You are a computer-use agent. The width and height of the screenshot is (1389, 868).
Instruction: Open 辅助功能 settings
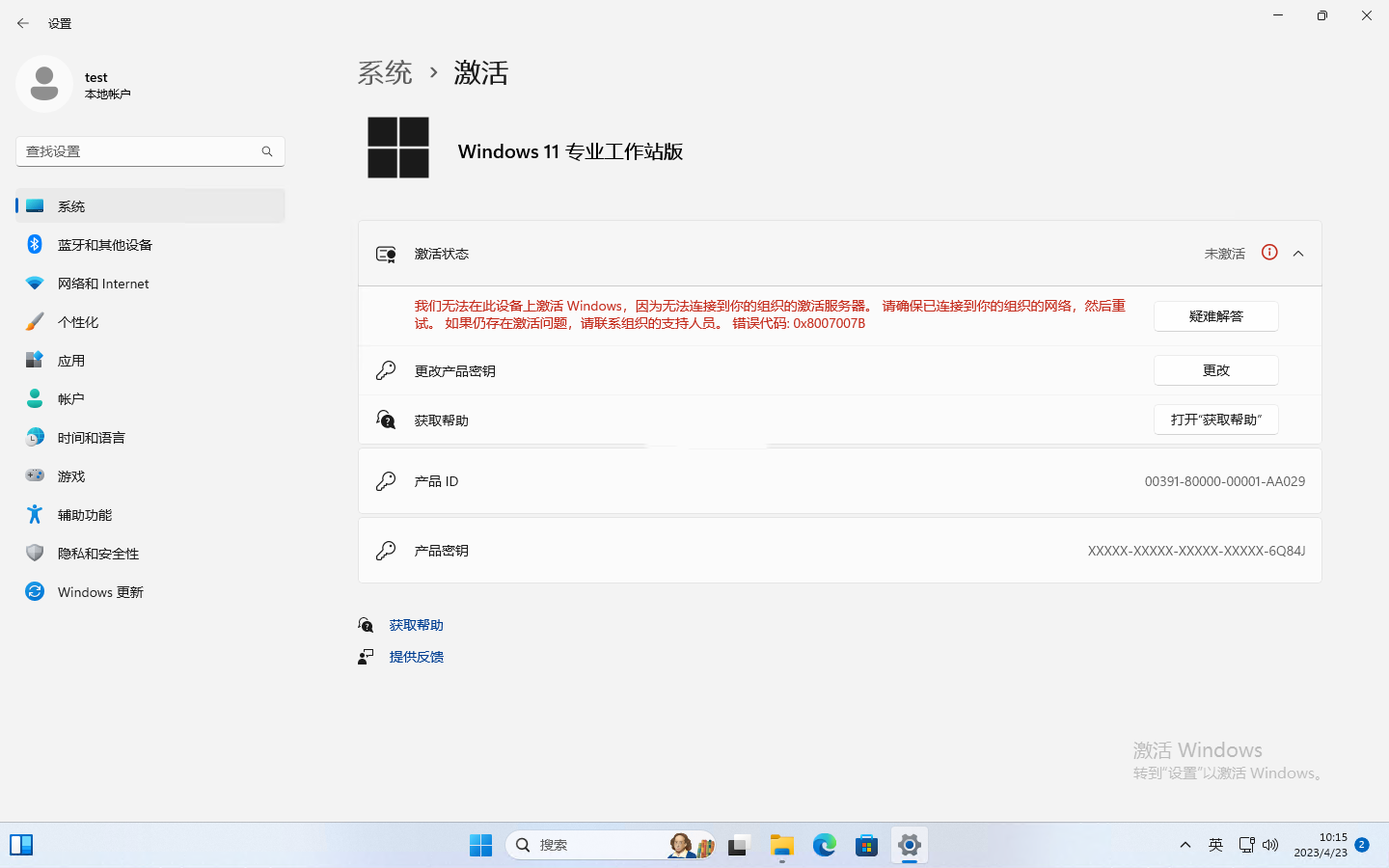[x=150, y=515]
